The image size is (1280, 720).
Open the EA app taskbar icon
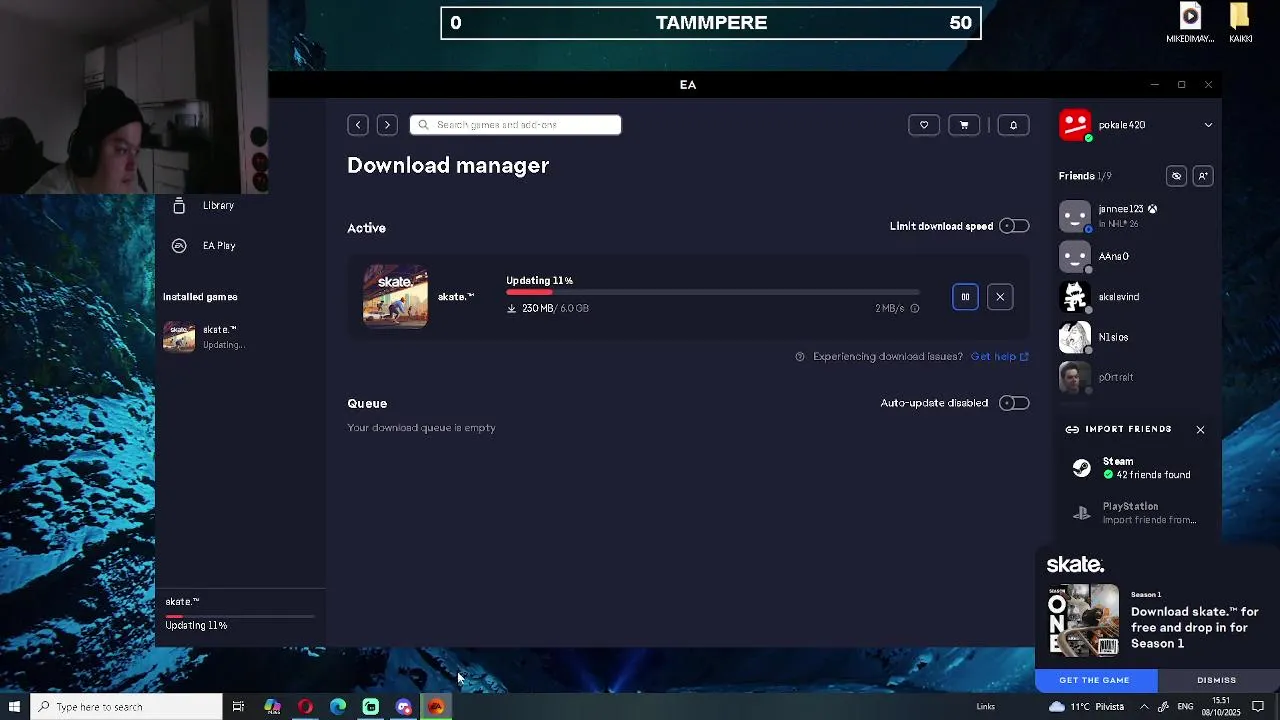436,707
